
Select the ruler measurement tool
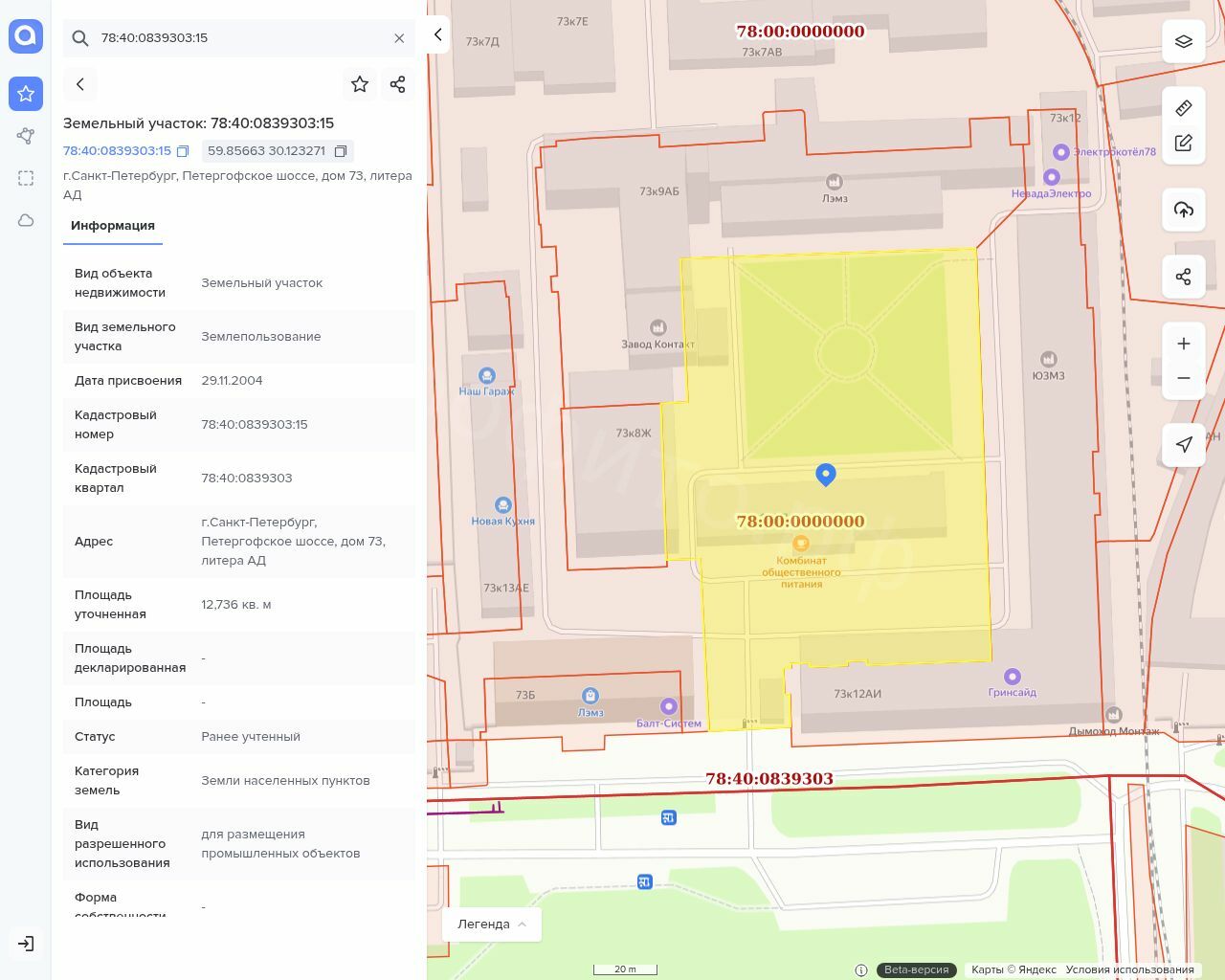tap(1184, 107)
